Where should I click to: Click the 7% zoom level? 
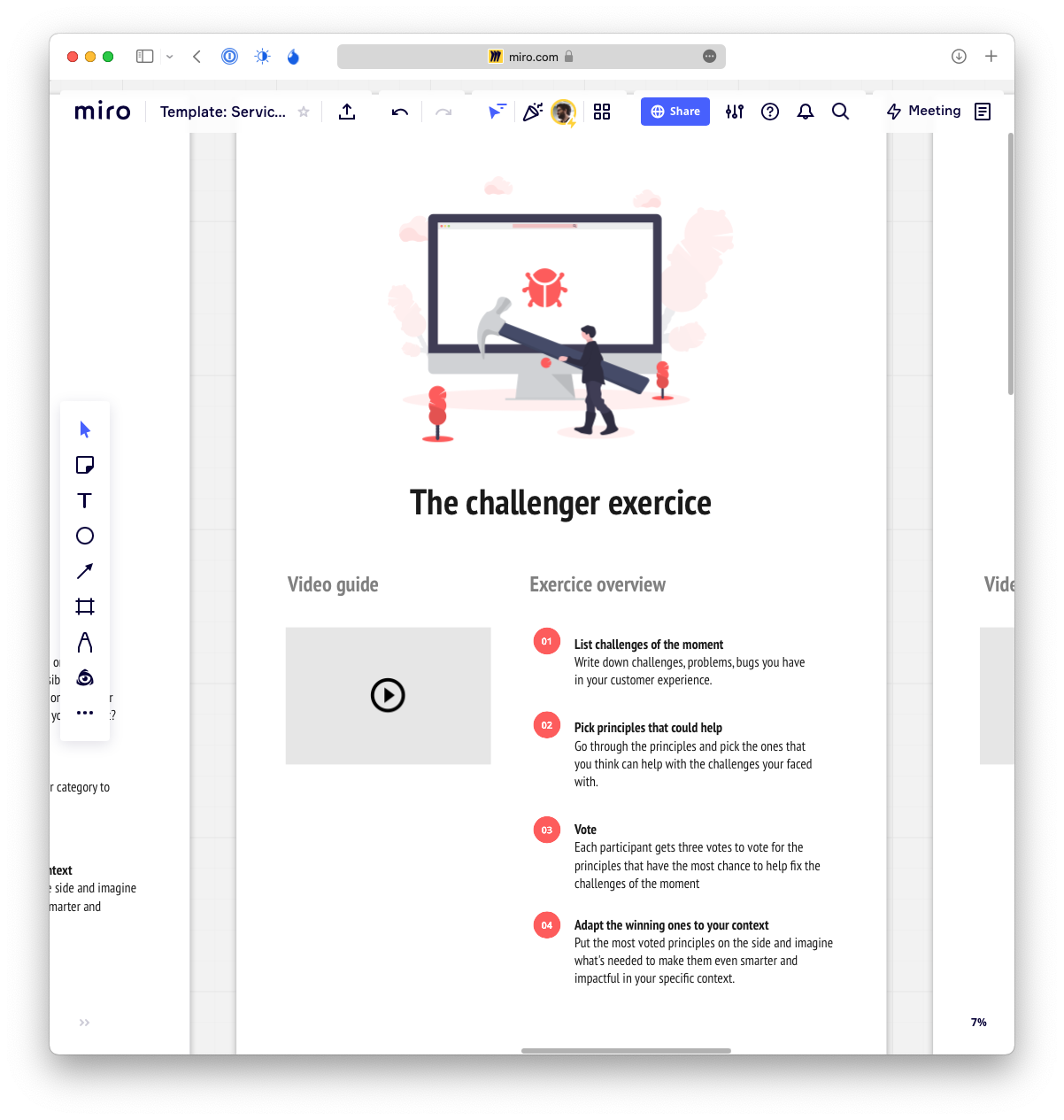coord(978,1023)
